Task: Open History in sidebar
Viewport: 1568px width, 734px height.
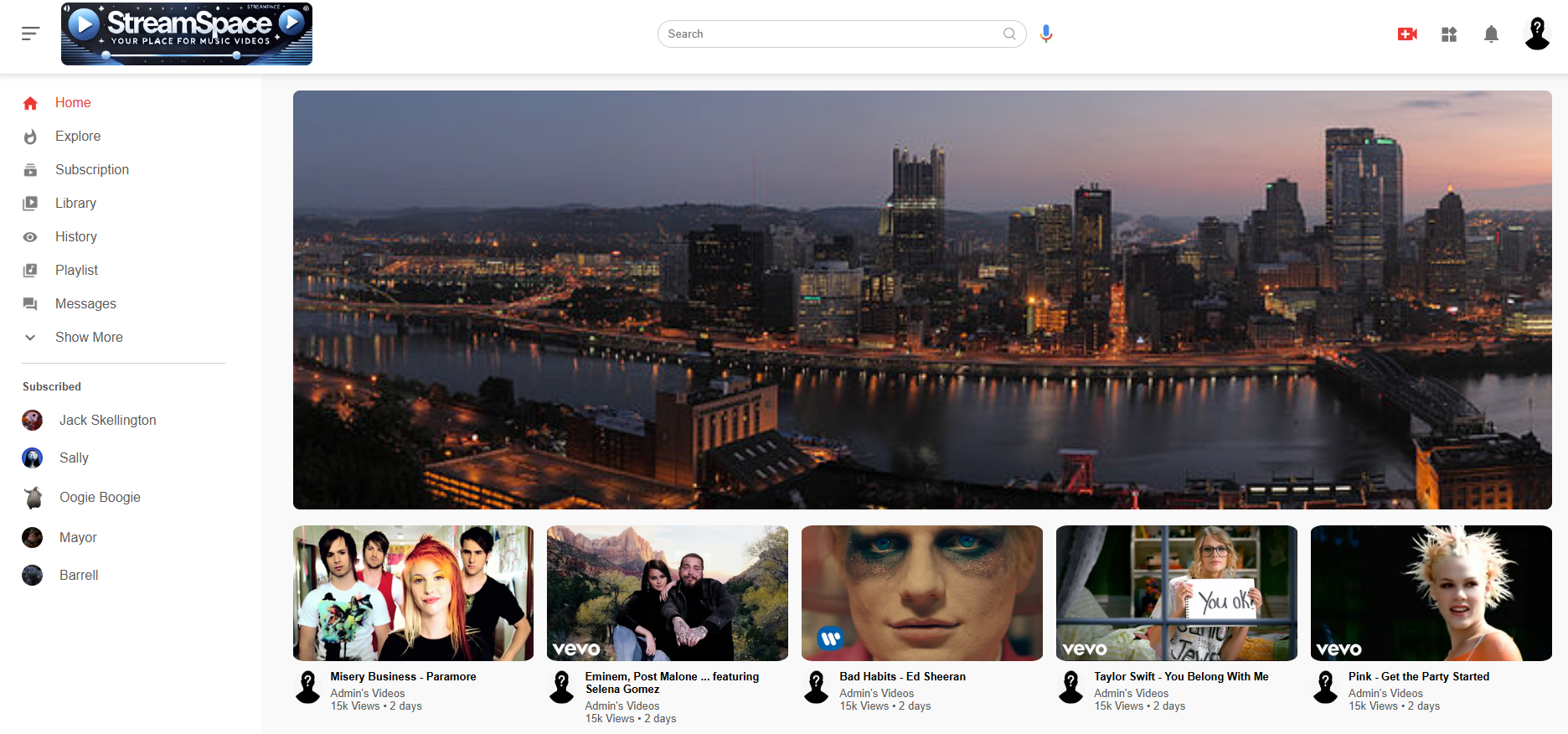Action: coord(76,236)
